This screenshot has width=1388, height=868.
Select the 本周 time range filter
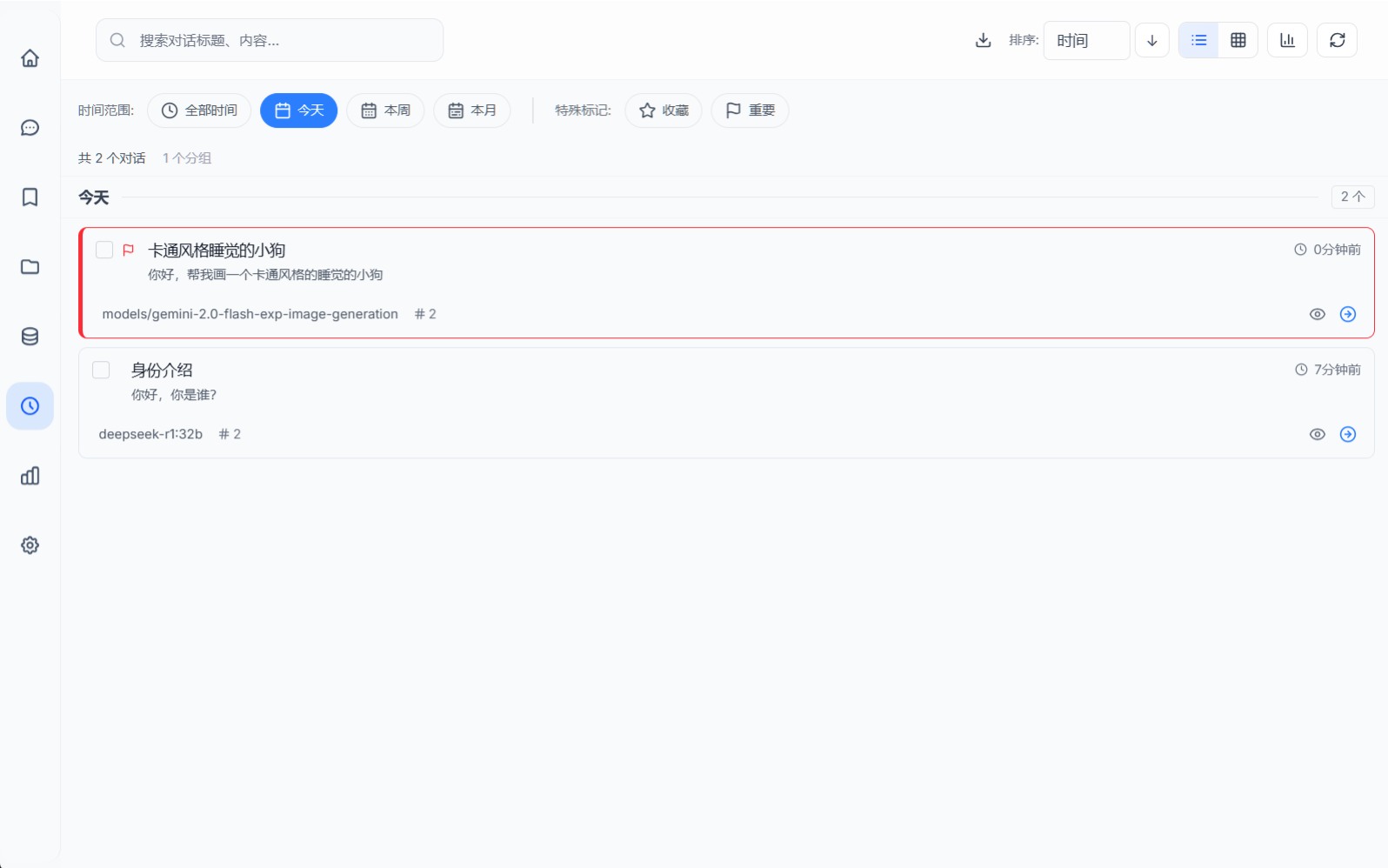tap(385, 110)
